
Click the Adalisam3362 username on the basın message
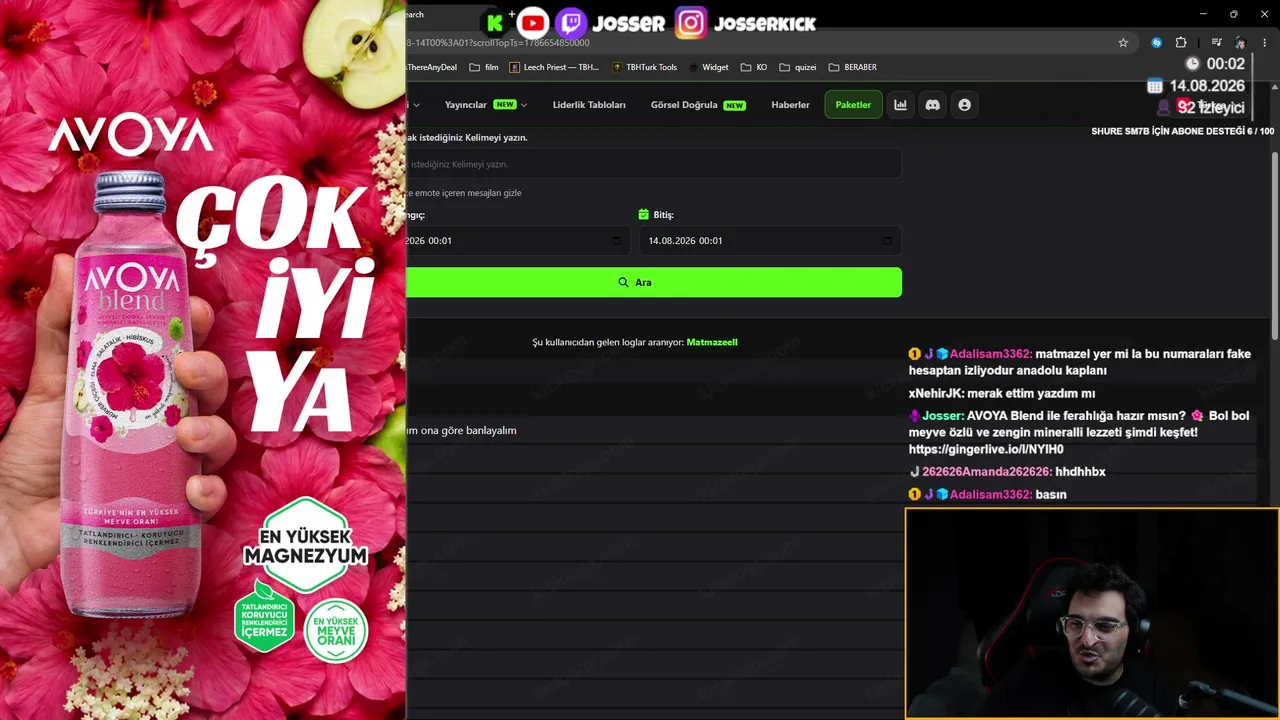point(991,495)
